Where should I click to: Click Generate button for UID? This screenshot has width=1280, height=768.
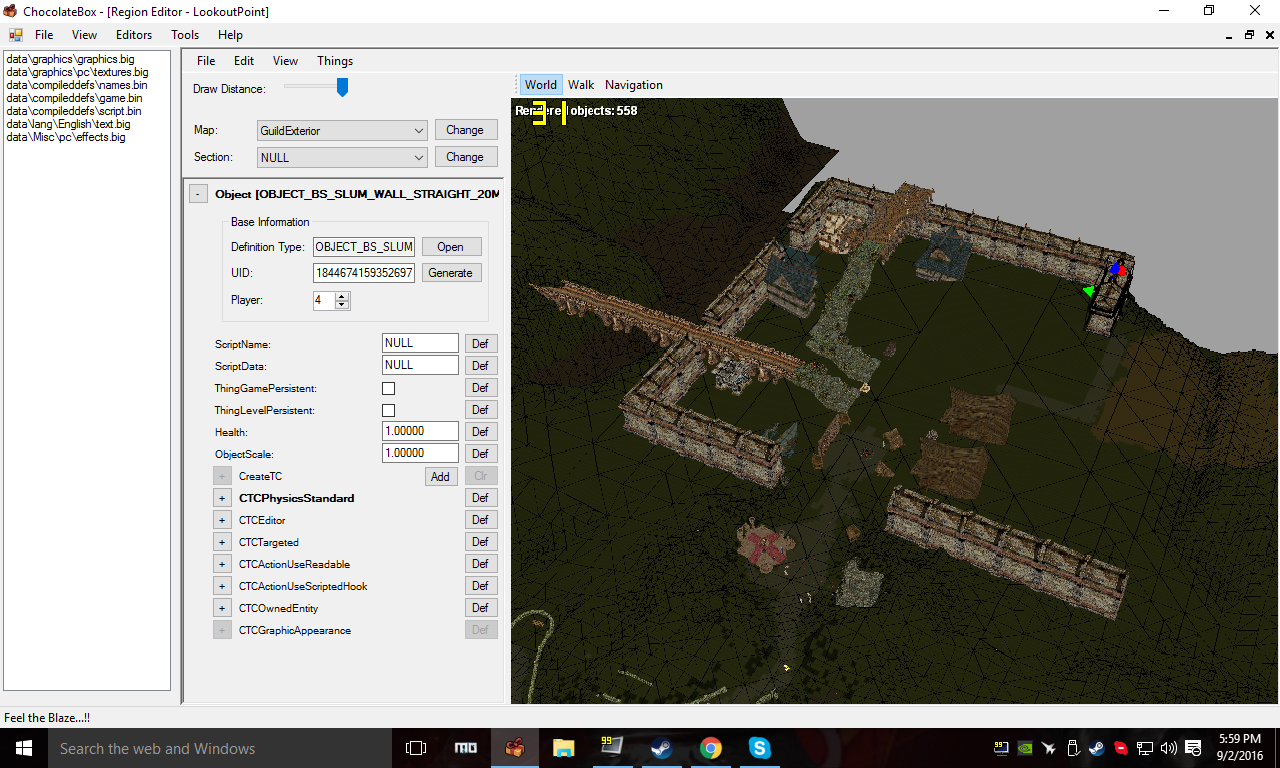point(450,273)
